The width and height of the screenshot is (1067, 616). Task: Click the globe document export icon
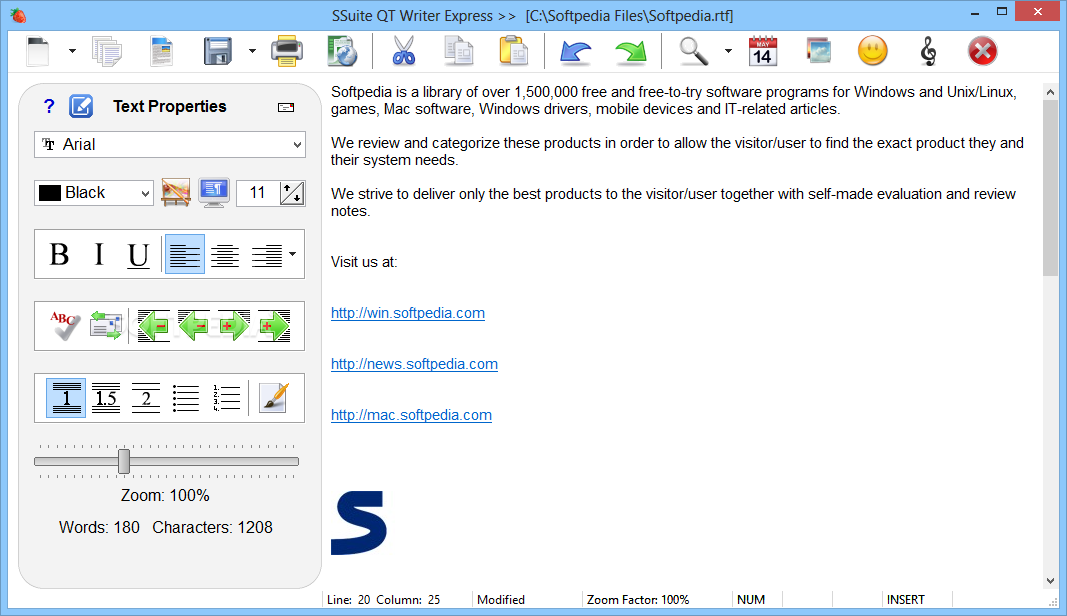pos(342,52)
